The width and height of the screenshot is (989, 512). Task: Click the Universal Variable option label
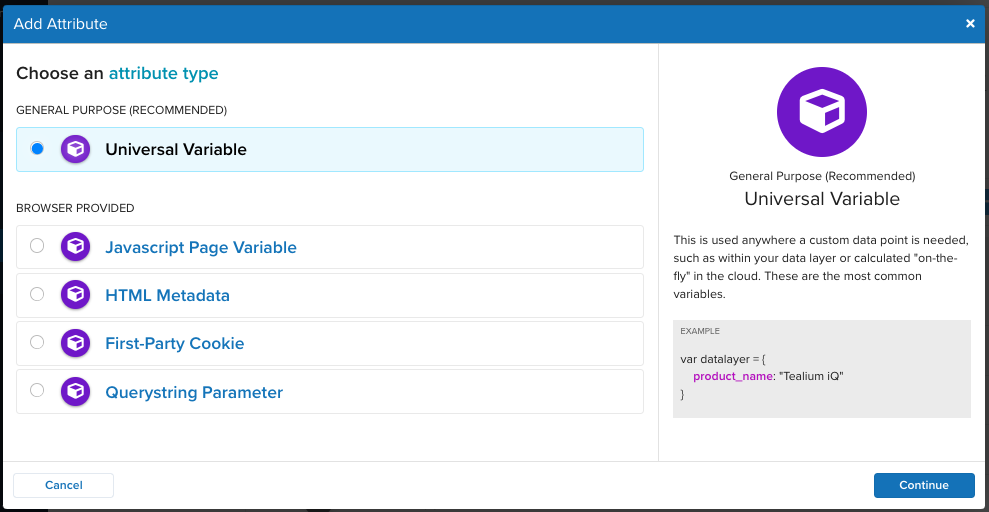[x=176, y=149]
